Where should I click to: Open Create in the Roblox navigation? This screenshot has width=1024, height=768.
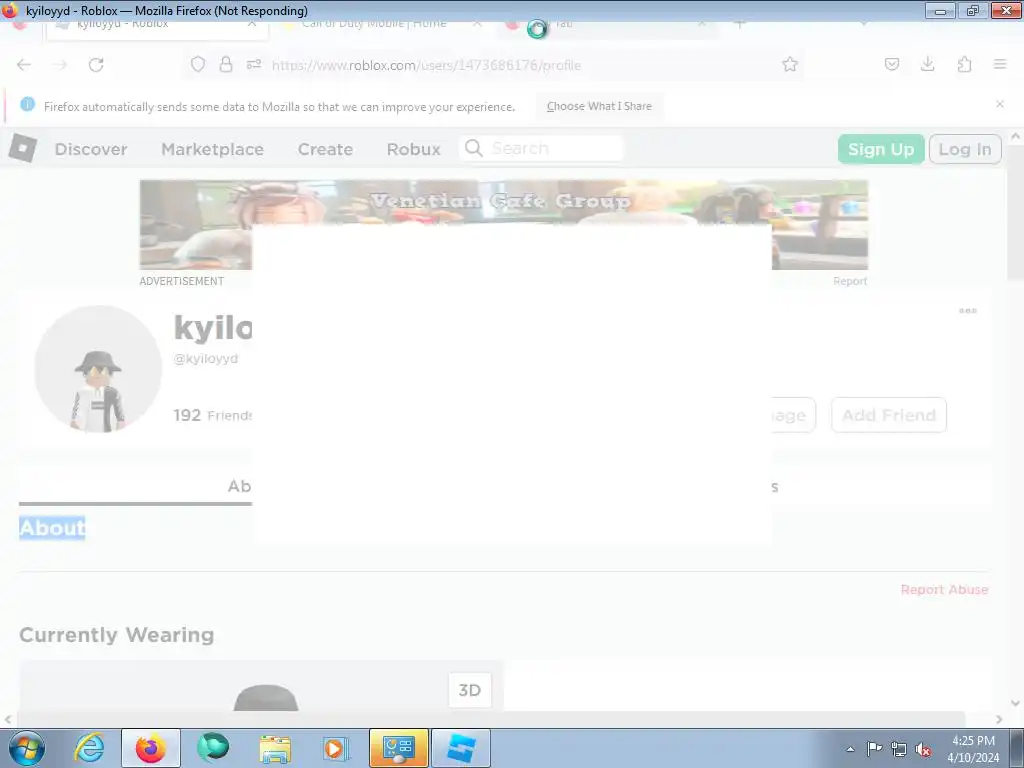pos(325,149)
